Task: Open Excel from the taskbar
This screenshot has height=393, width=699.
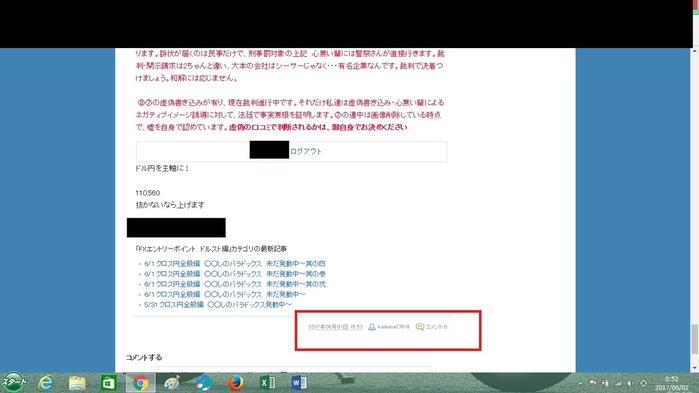Action: (267, 383)
